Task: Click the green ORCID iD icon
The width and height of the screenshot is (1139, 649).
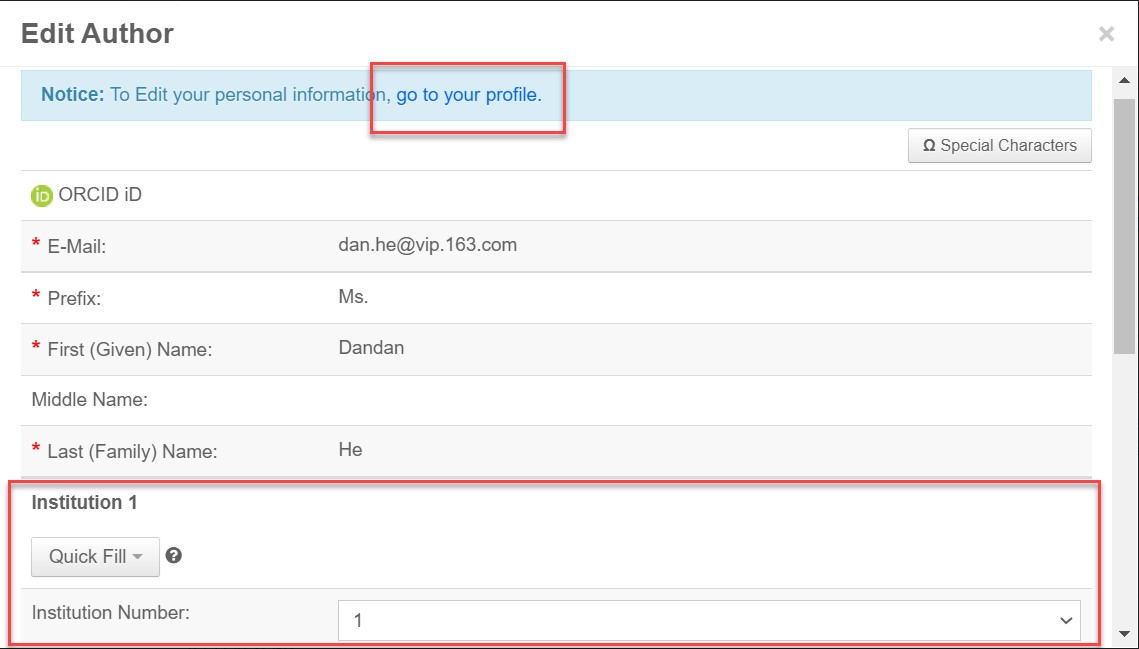Action: click(x=42, y=196)
